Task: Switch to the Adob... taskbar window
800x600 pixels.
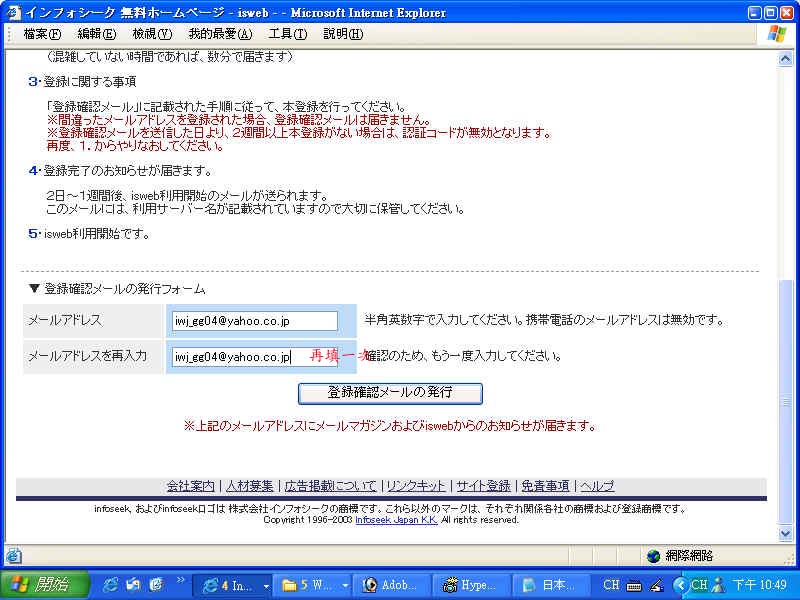Action: pos(391,585)
